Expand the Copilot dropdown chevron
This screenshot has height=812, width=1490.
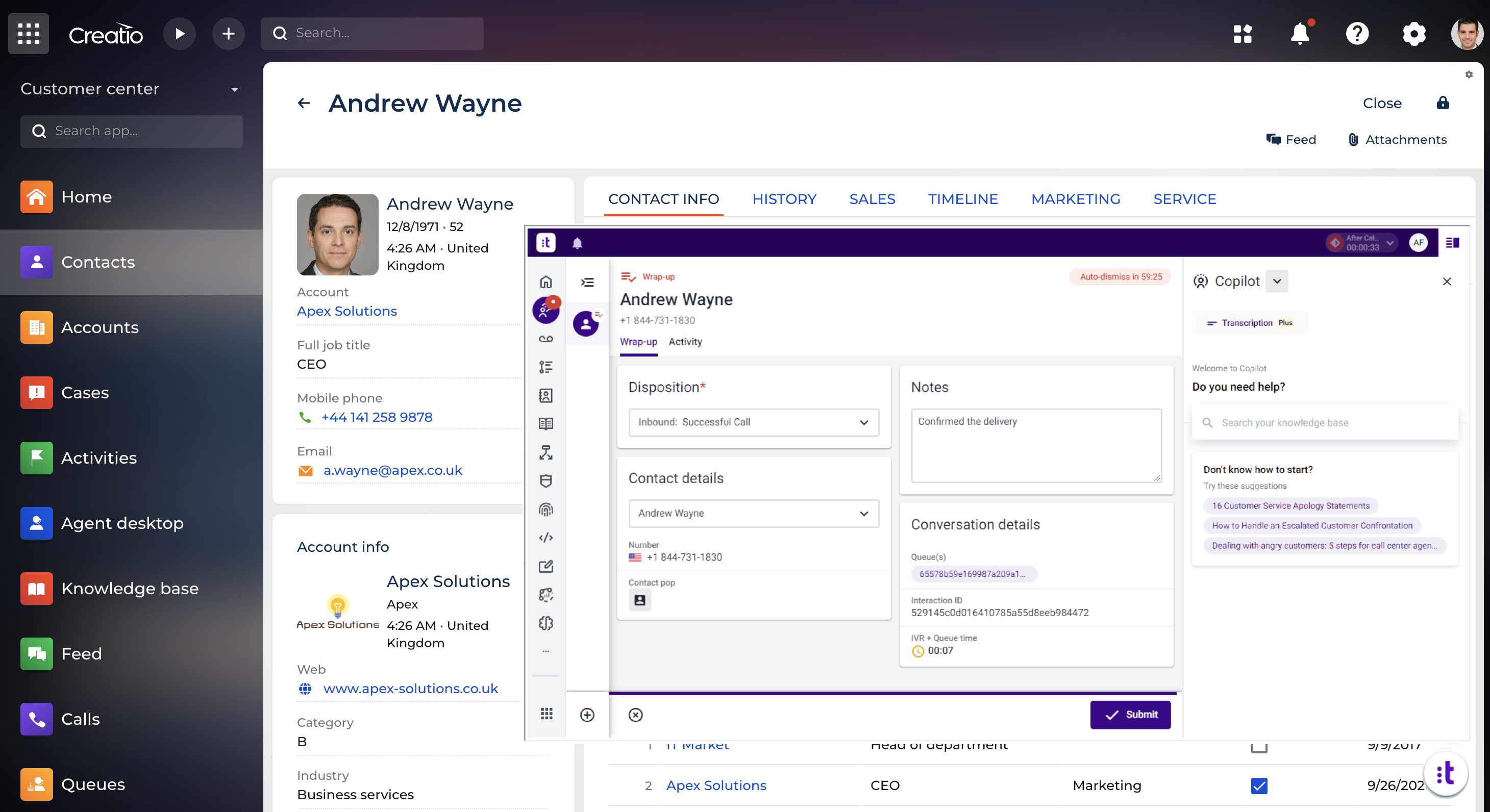pyautogui.click(x=1277, y=281)
